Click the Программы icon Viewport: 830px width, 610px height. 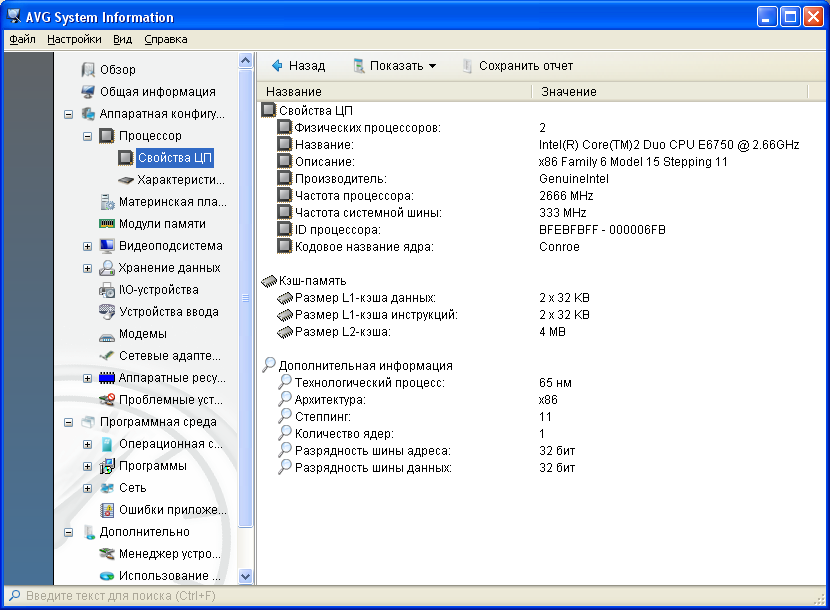click(107, 466)
